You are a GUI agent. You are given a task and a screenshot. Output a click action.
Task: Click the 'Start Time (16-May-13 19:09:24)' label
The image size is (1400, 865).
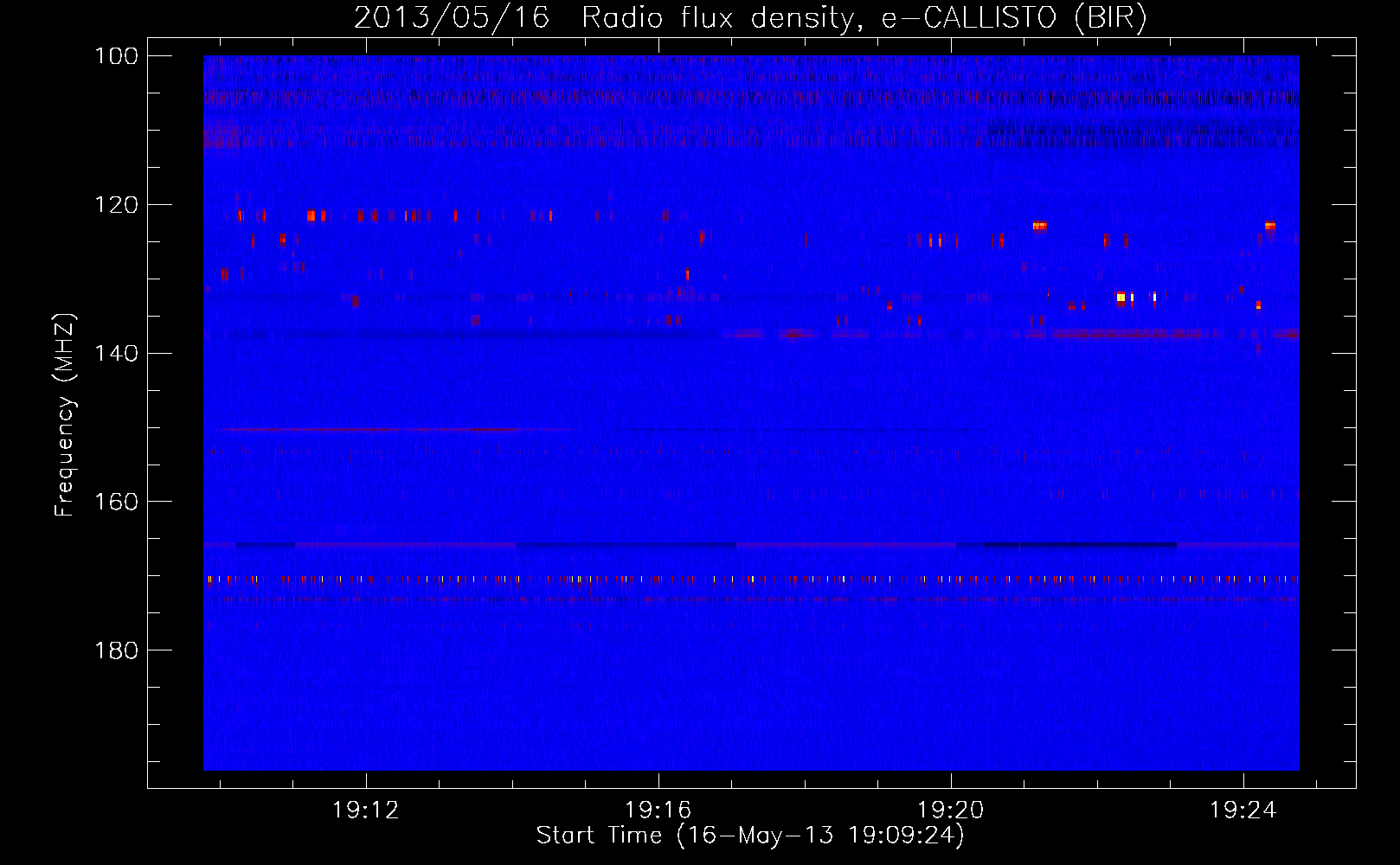(750, 836)
